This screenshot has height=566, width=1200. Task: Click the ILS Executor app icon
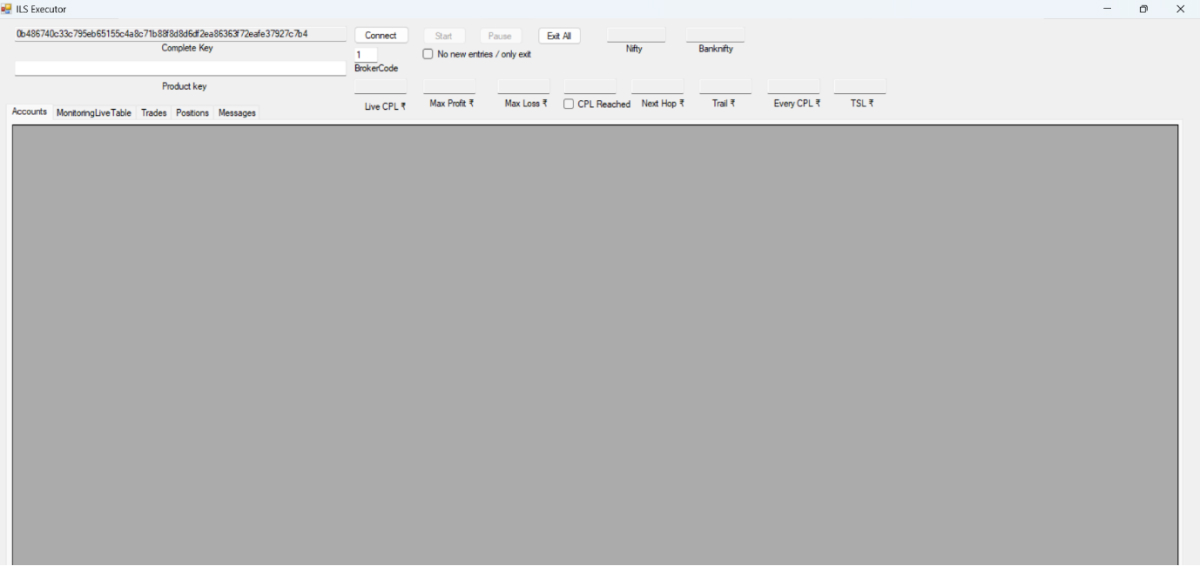(7, 9)
